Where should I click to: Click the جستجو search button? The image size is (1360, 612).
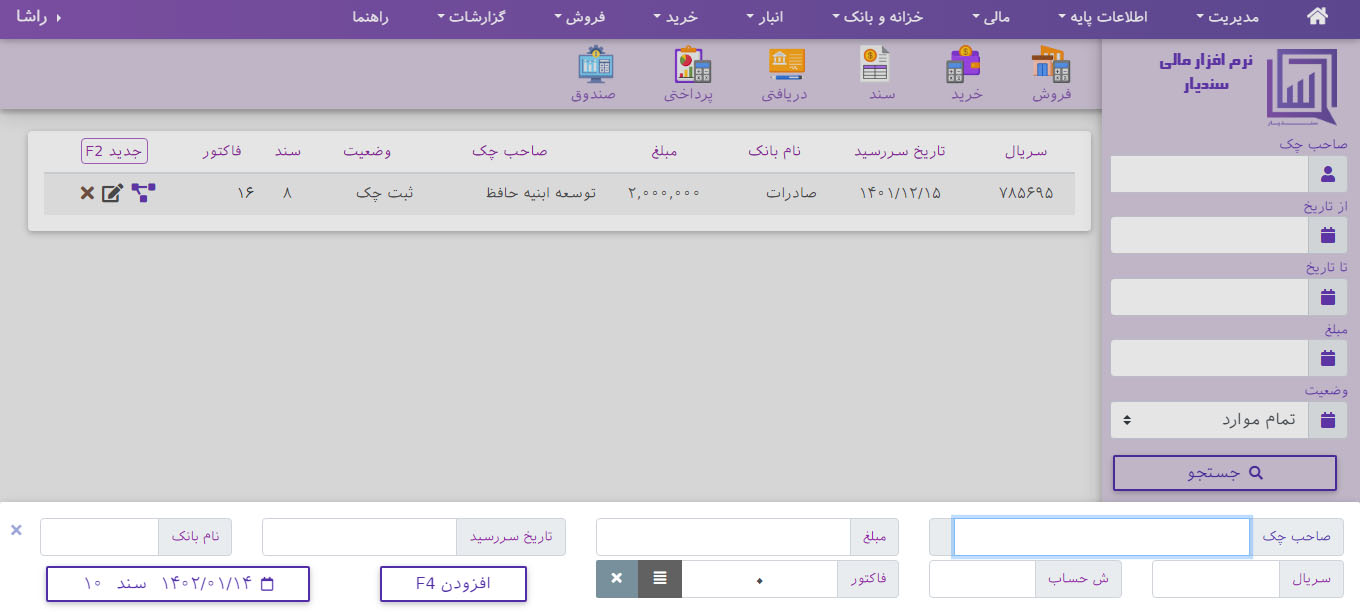pos(1224,473)
